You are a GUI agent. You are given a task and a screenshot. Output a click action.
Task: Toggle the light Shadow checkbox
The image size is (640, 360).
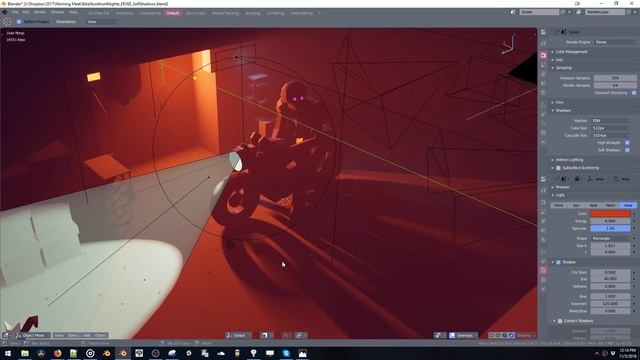[x=558, y=262]
